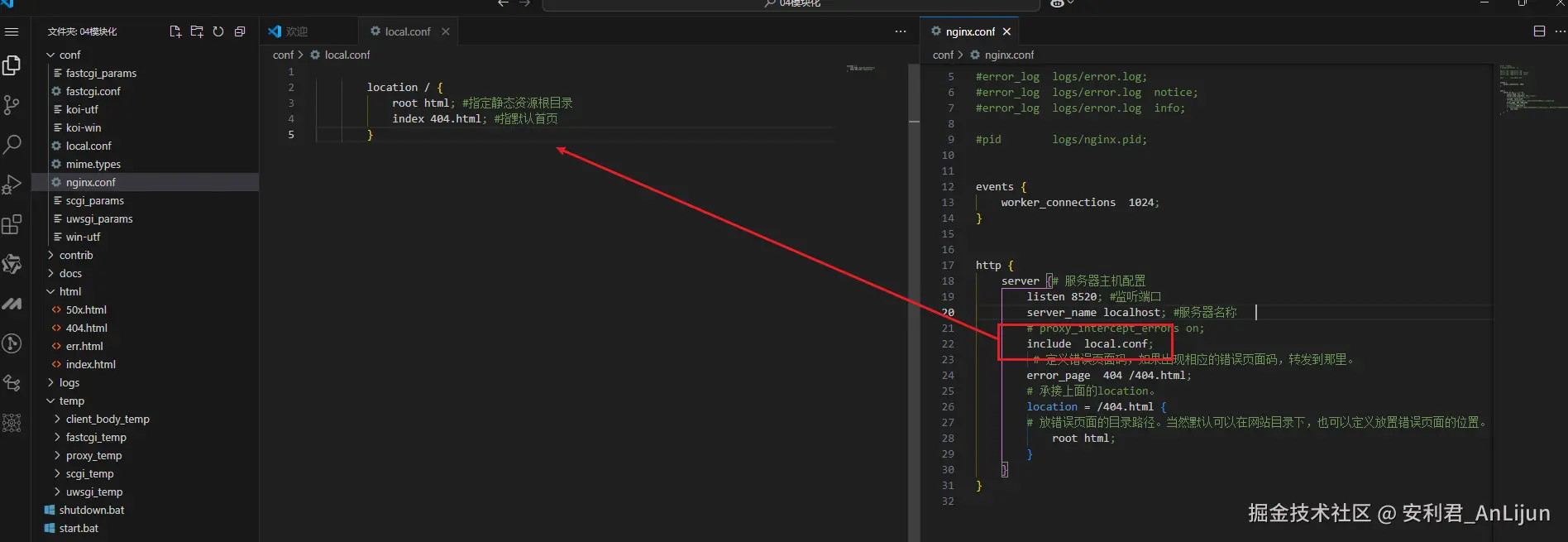Click 'index 404.html;' line in local.conf
Screen dimensions: 1568x542
439,118
